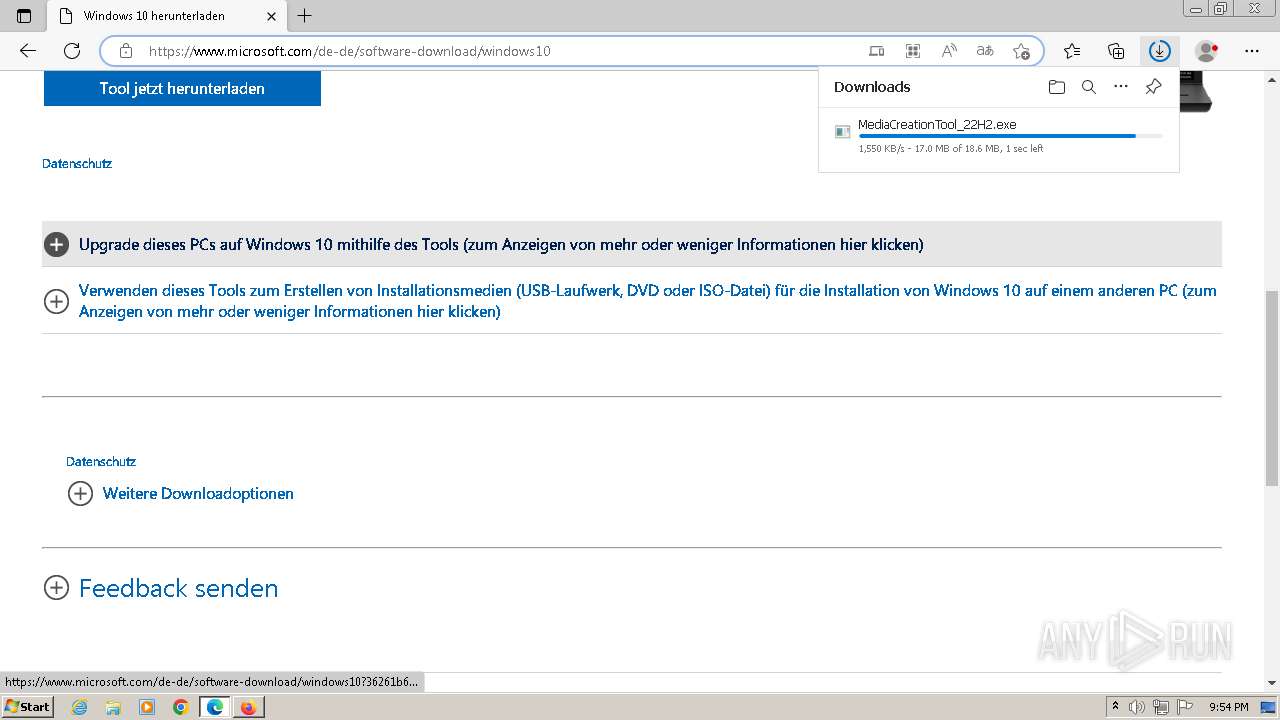Screen dimensions: 1280x720
Task: Open more options in Downloads panel
Action: tap(1121, 87)
